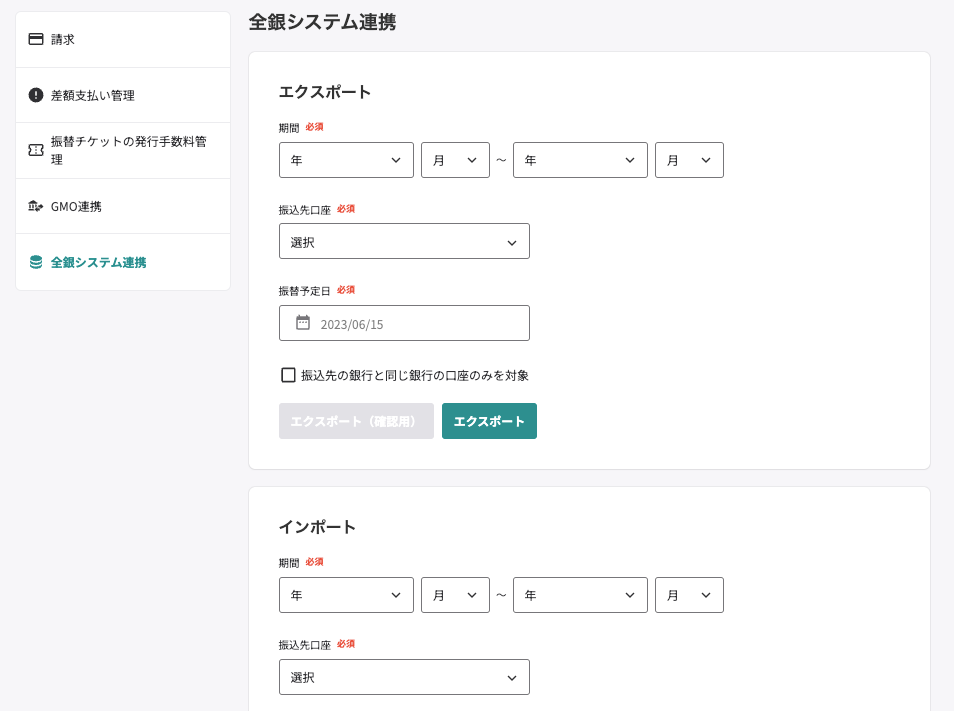
Task: Open the export end year dropdown
Action: (x=580, y=160)
